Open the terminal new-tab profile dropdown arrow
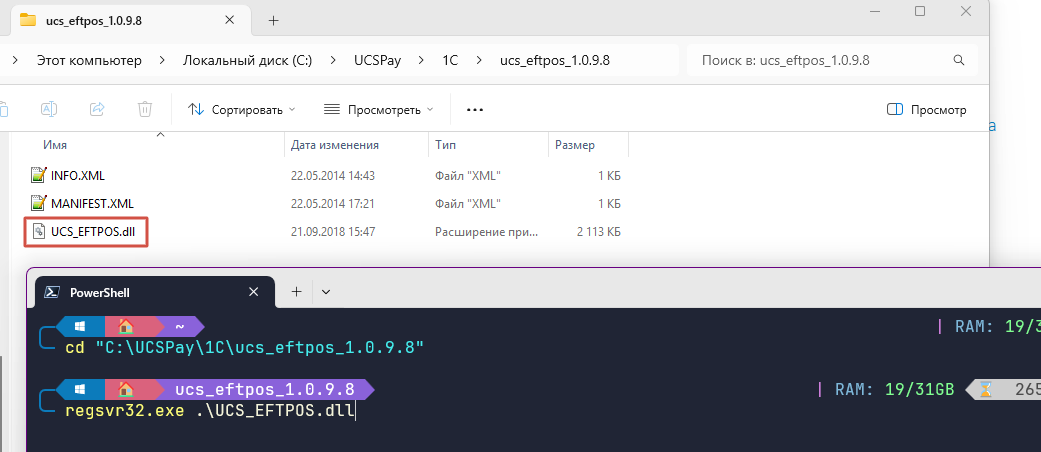The height and width of the screenshot is (452, 1041). coord(326,292)
